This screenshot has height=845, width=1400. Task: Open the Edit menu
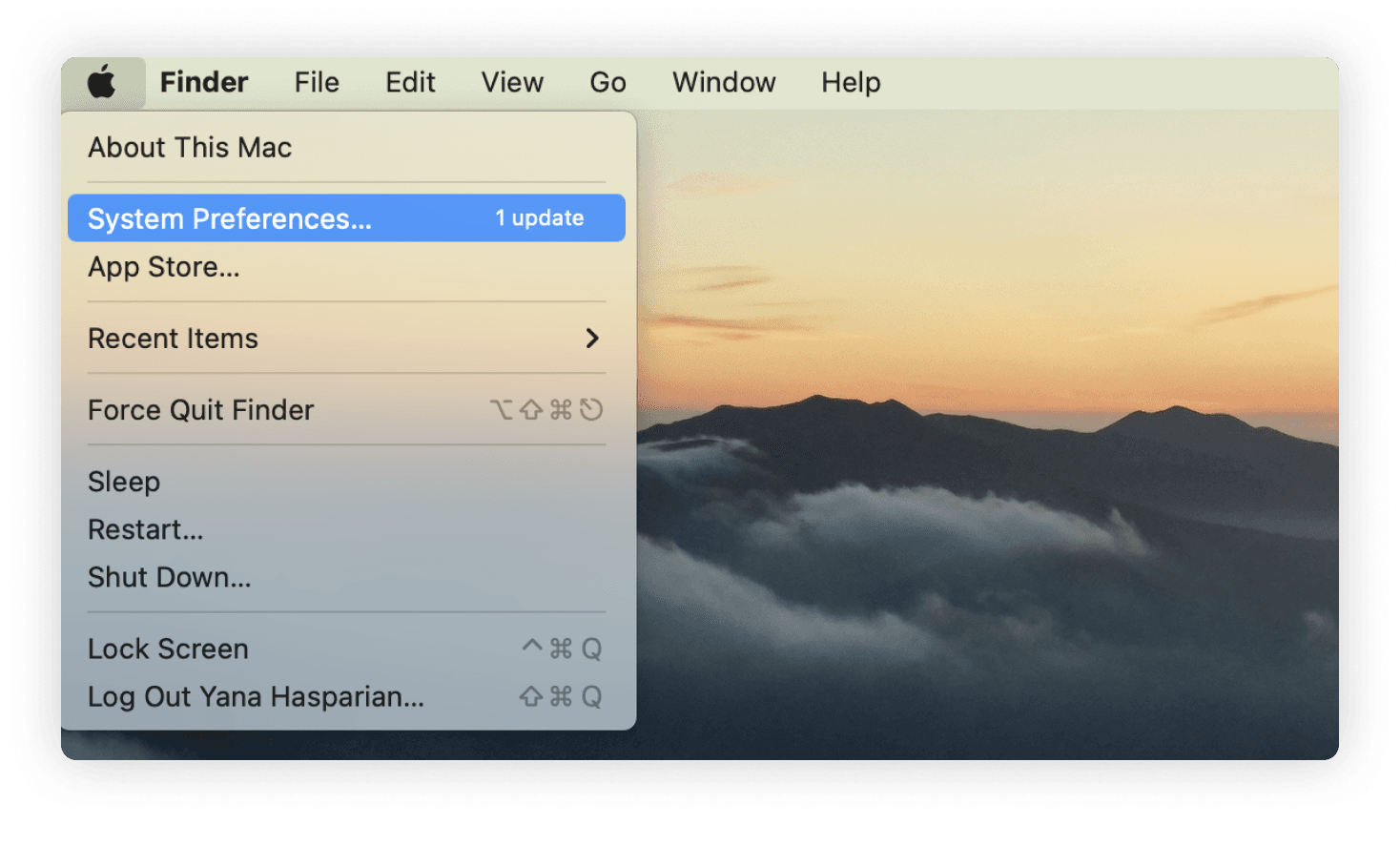(410, 83)
